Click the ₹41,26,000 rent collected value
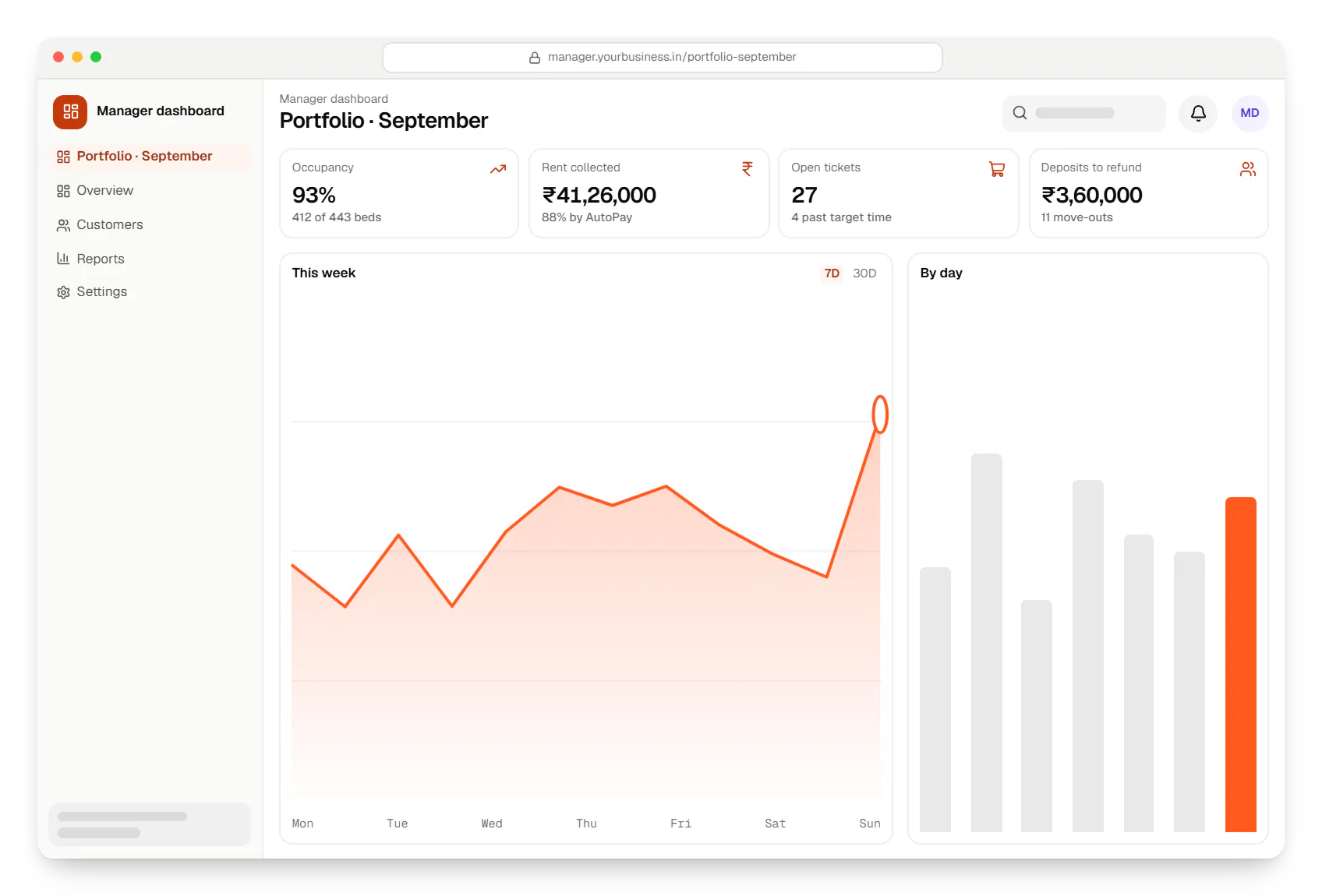Screen dimensions: 1322x896 [x=599, y=195]
